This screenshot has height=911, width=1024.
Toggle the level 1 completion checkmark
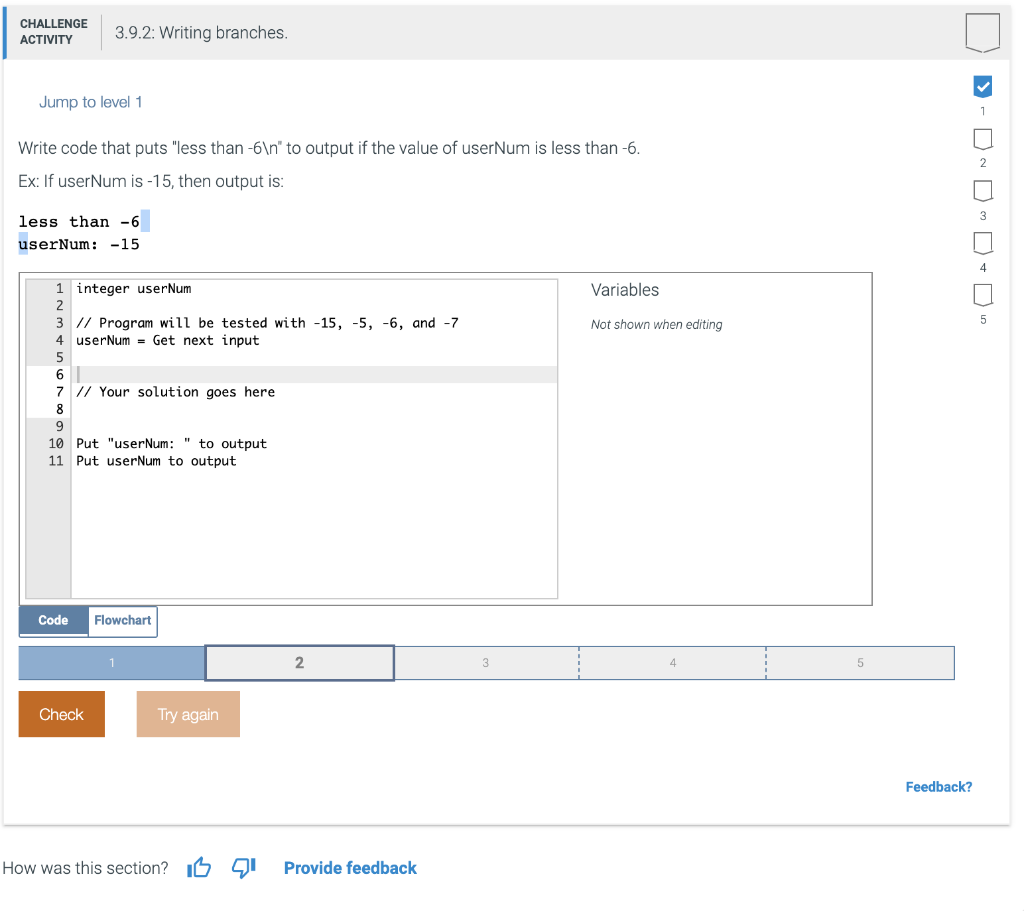983,86
